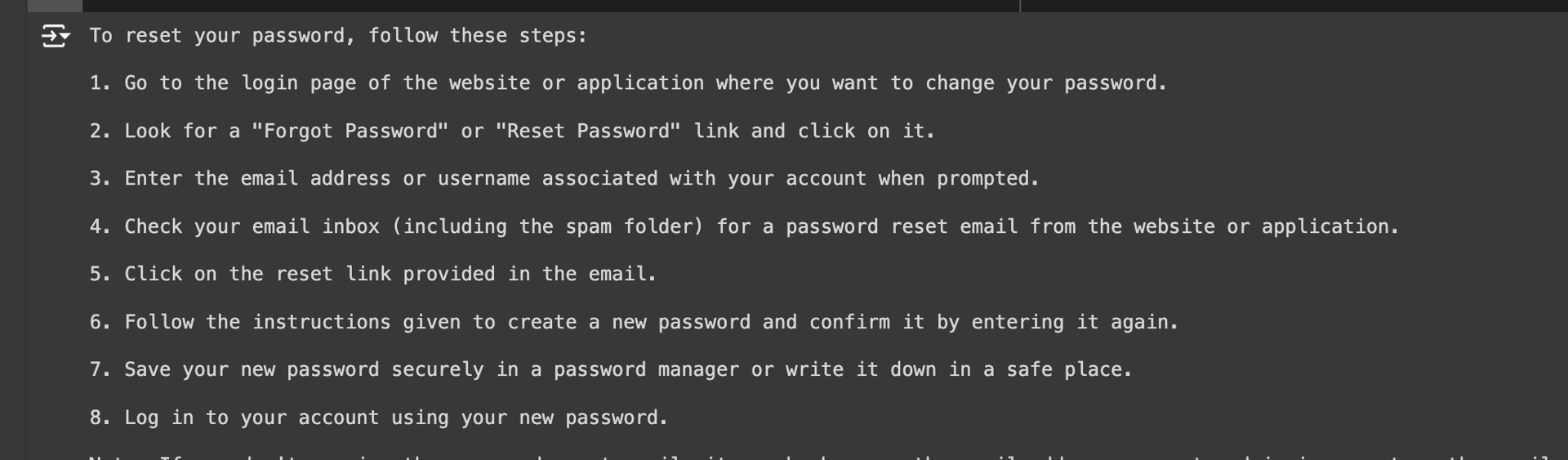This screenshot has width=1568, height=460.
Task: Click the number 1. list marker
Action: (100, 83)
